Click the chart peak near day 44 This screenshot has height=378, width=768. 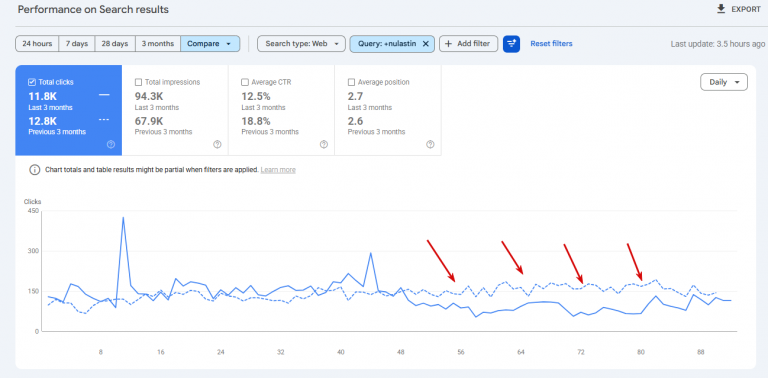371,253
